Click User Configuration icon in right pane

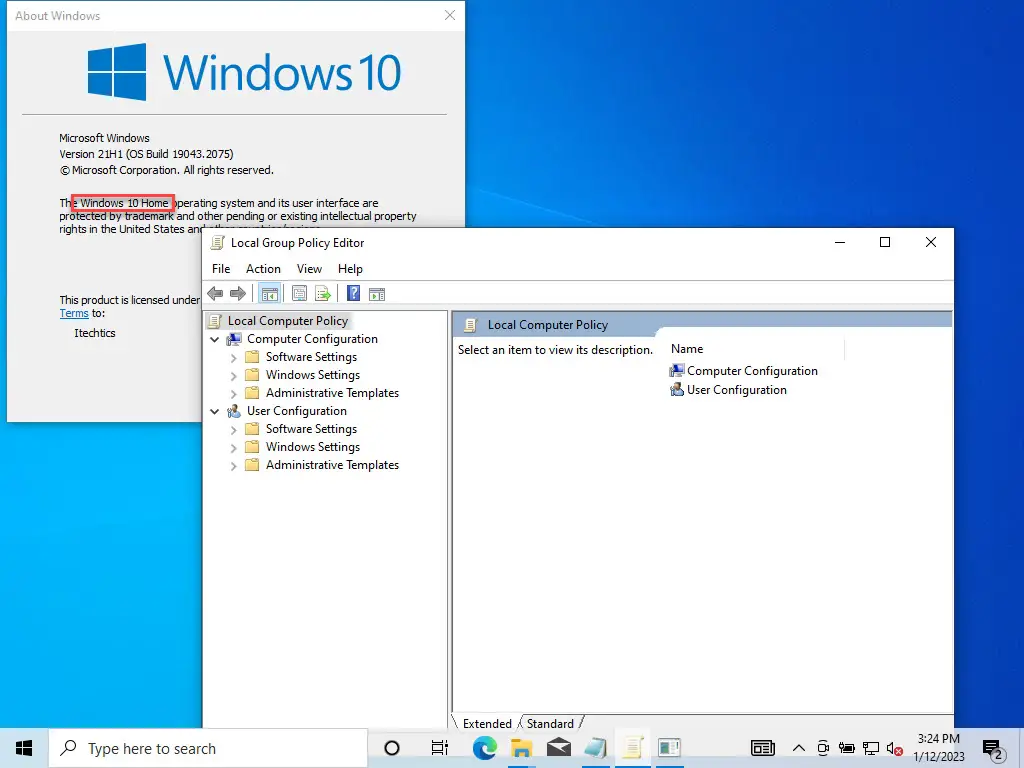point(677,390)
